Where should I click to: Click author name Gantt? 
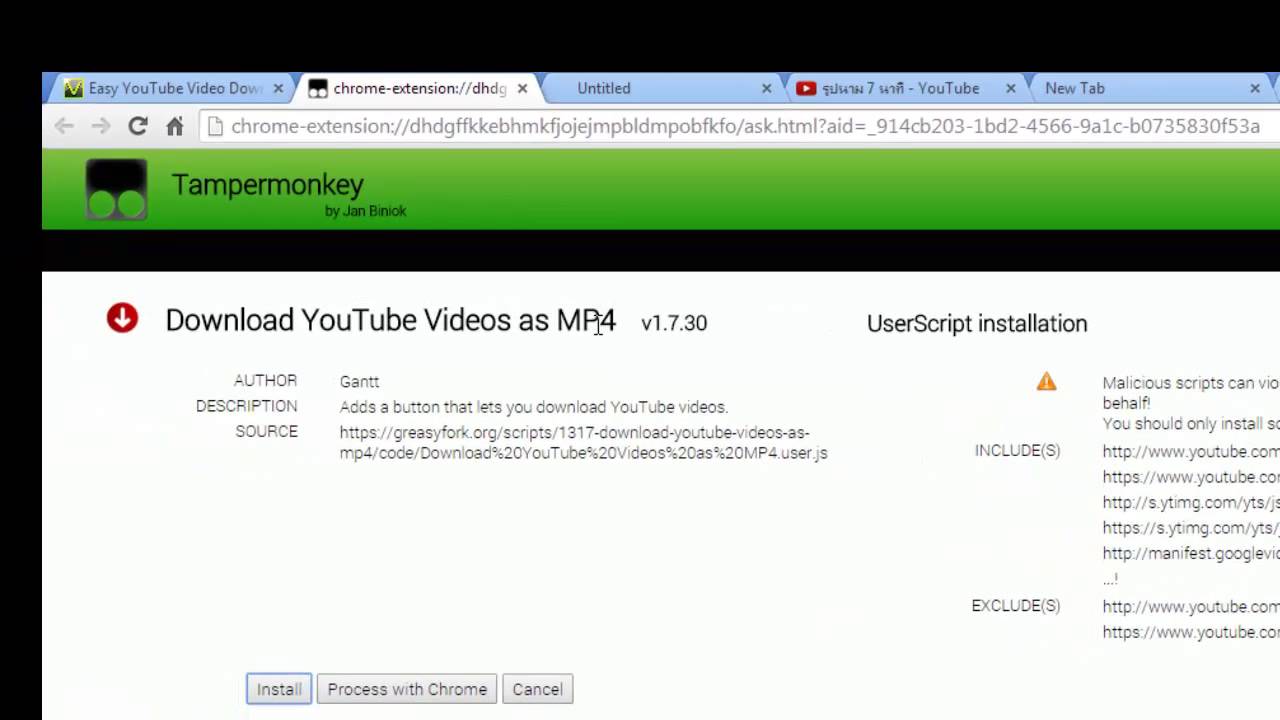[x=359, y=381]
